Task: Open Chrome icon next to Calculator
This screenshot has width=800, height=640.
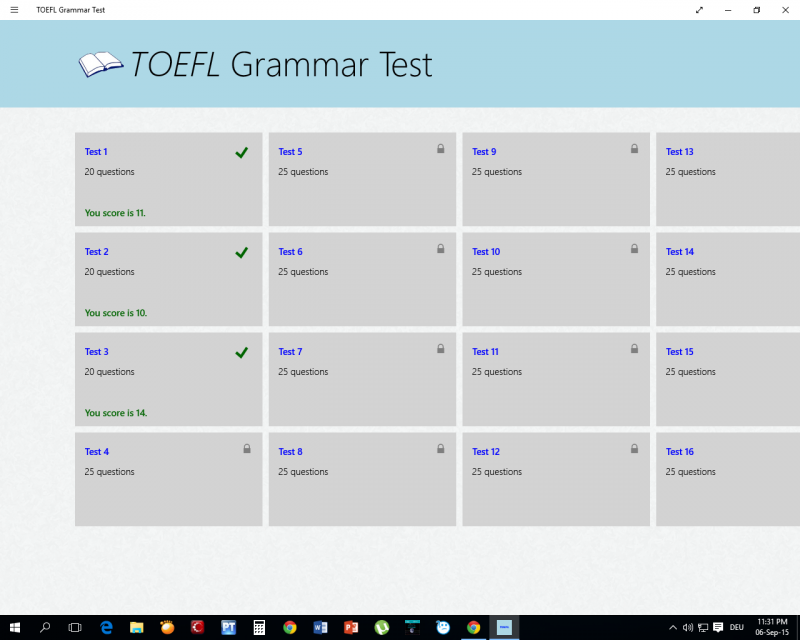Action: coord(290,627)
